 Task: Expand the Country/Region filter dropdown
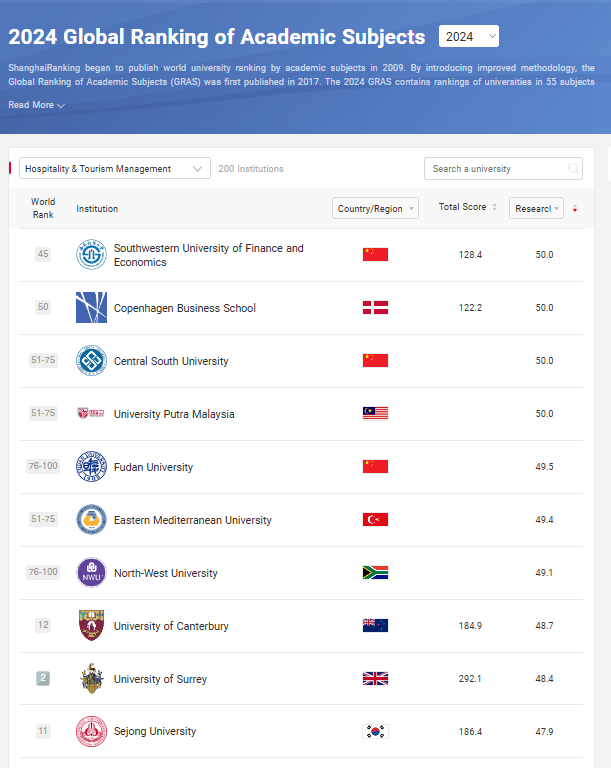tap(375, 208)
